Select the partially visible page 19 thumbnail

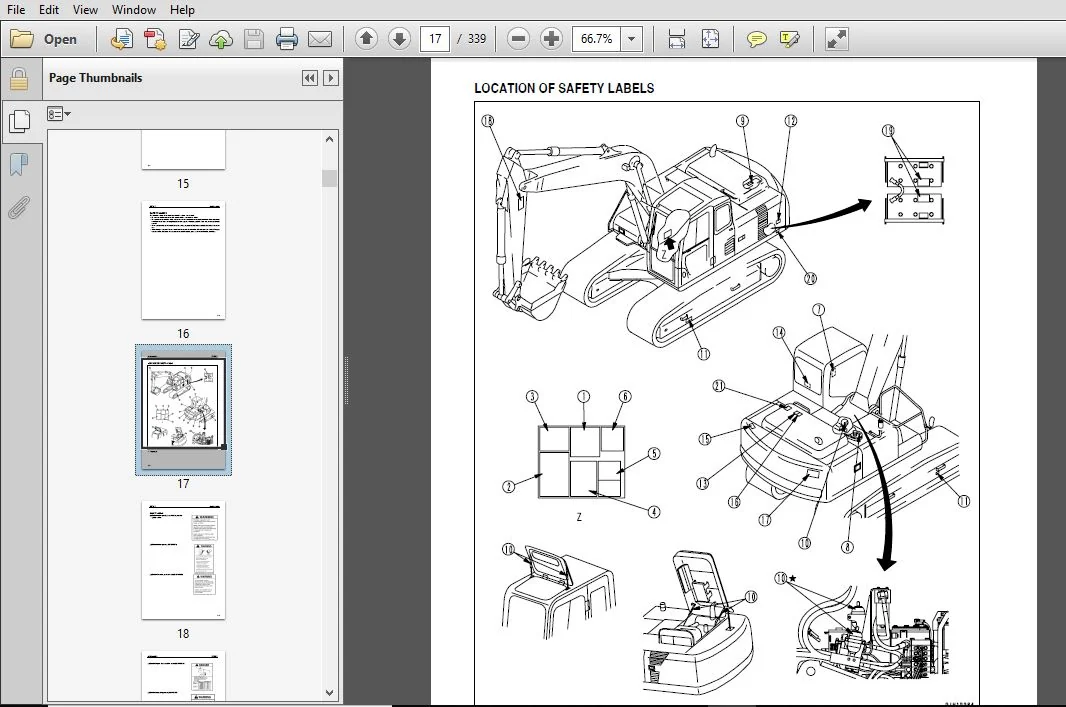pyautogui.click(x=183, y=676)
